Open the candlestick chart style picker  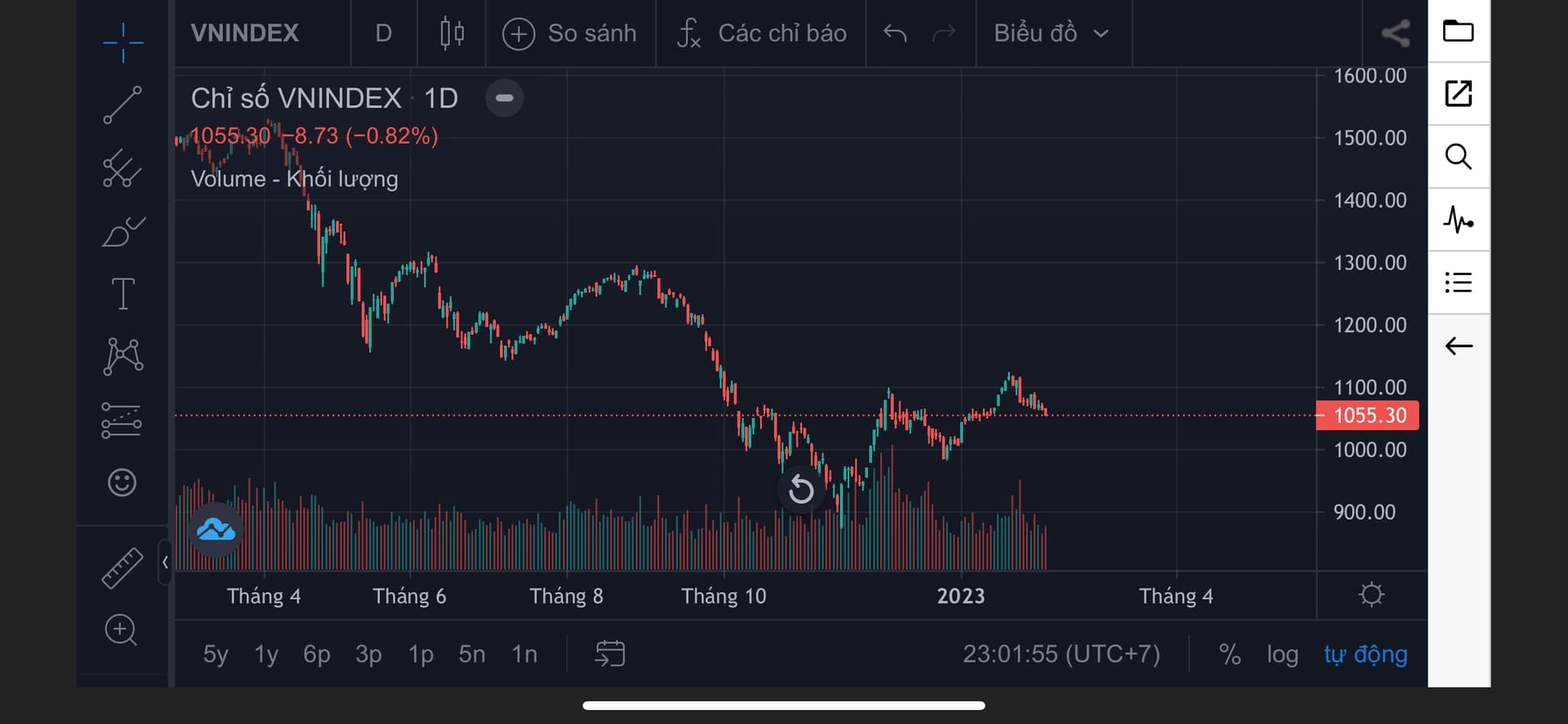[x=452, y=33]
